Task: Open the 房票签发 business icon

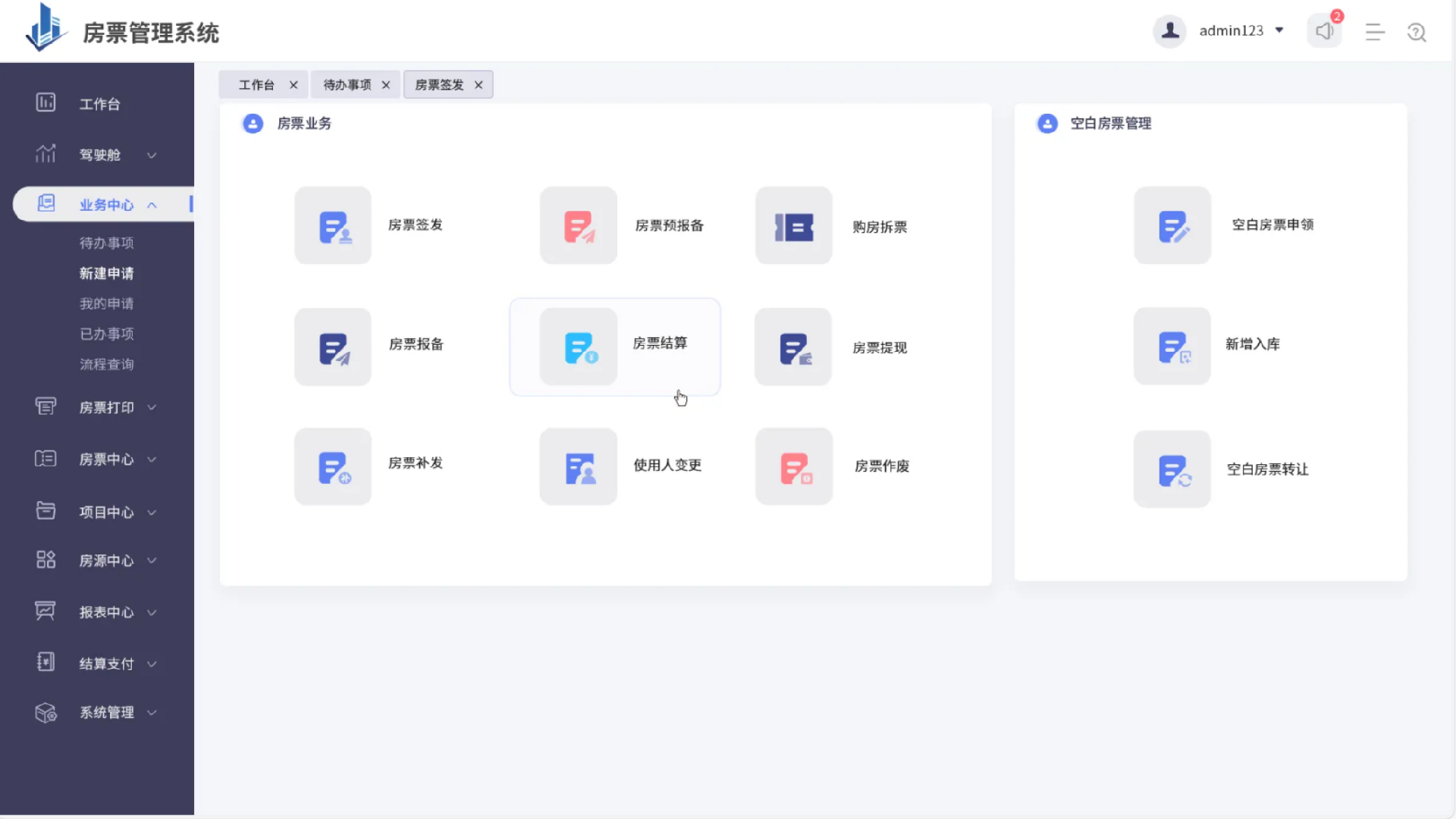Action: [x=333, y=226]
